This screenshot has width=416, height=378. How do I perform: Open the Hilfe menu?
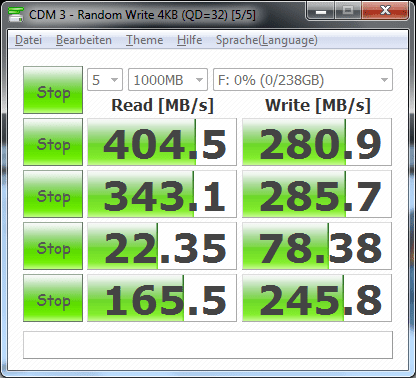pos(189,40)
